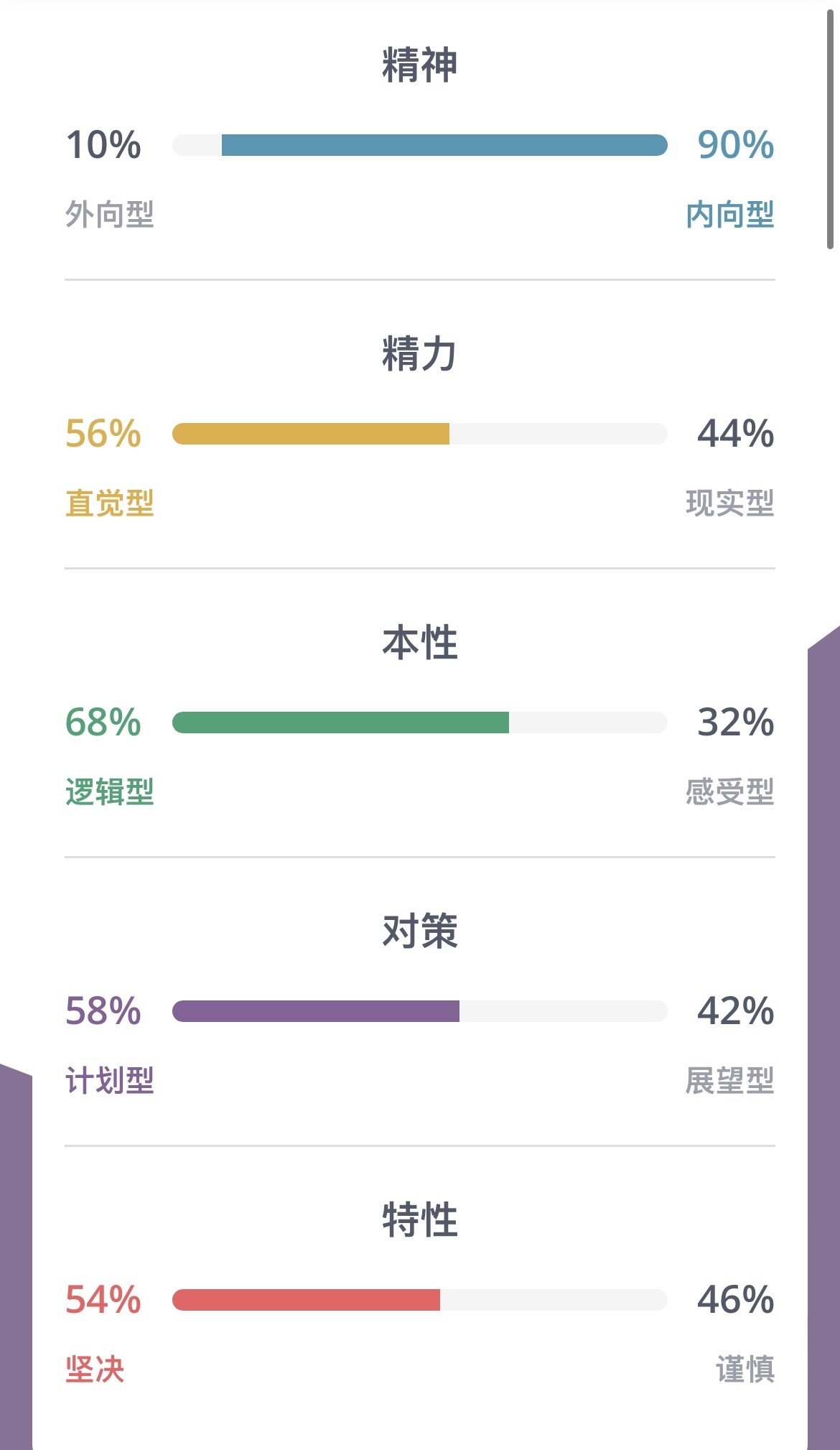Choose the 感受型 label
Viewport: 840px width, 1450px height.
[730, 792]
